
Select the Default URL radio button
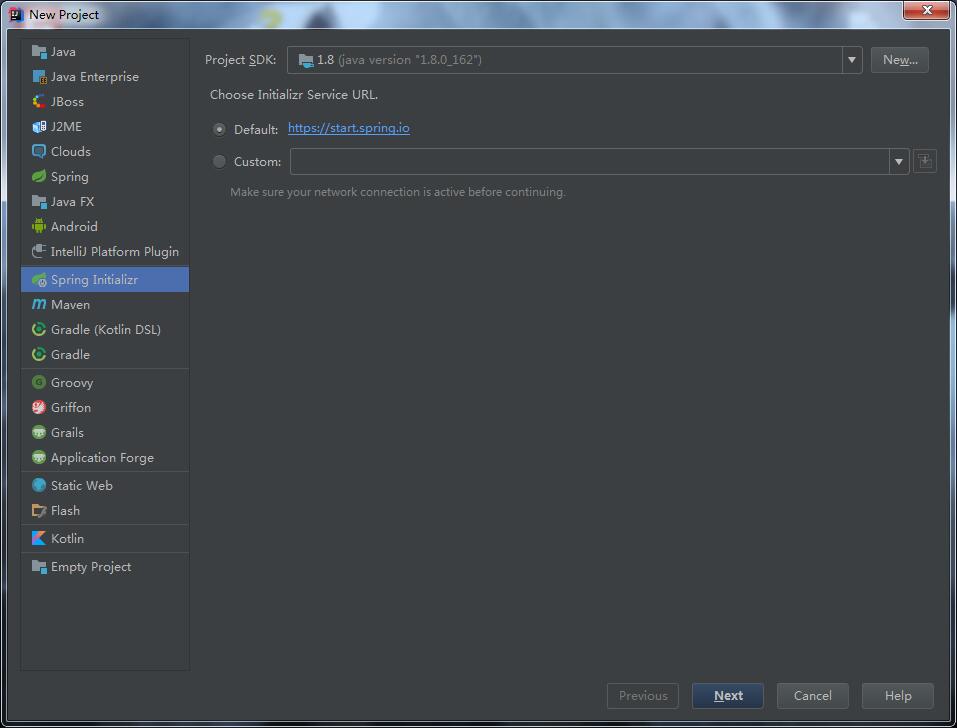219,129
